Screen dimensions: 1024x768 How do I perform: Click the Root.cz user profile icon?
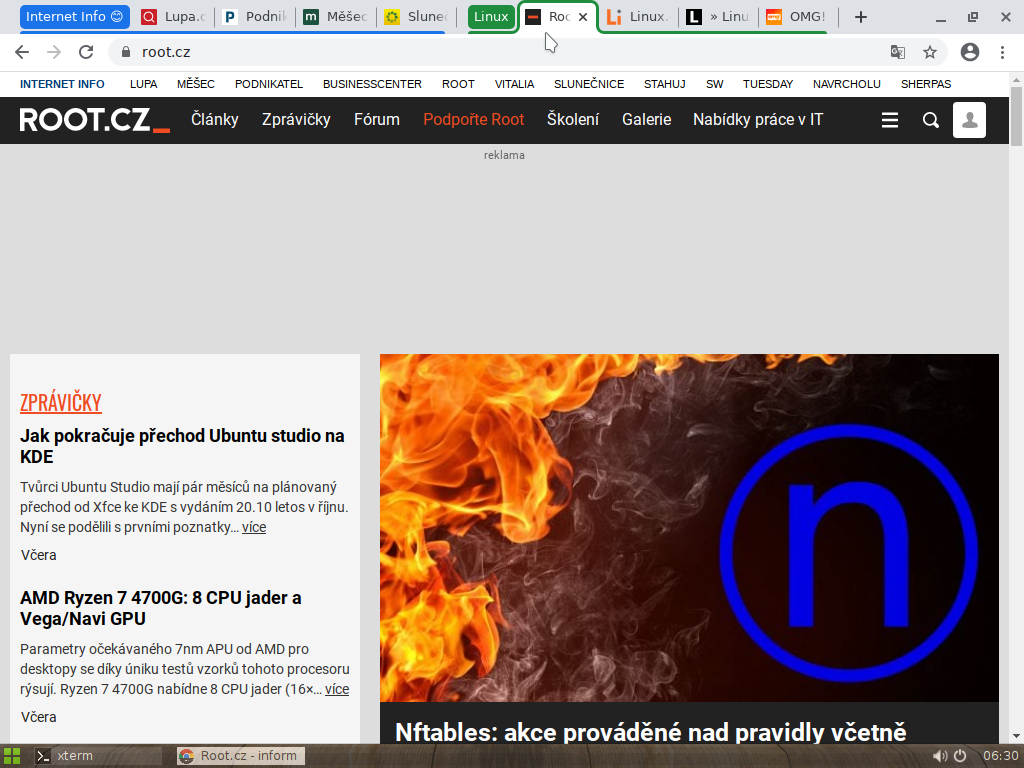coord(969,119)
